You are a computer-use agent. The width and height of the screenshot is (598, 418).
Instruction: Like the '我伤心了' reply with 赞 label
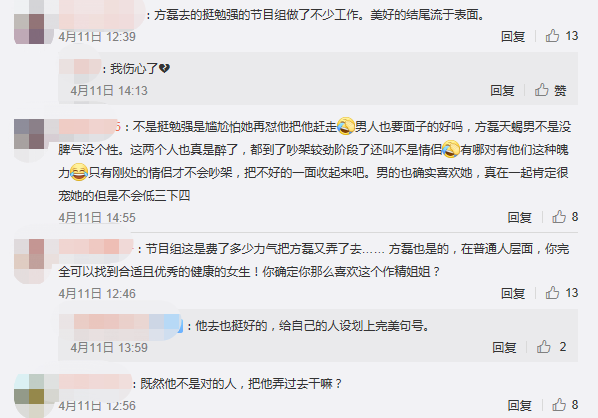pyautogui.click(x=542, y=90)
